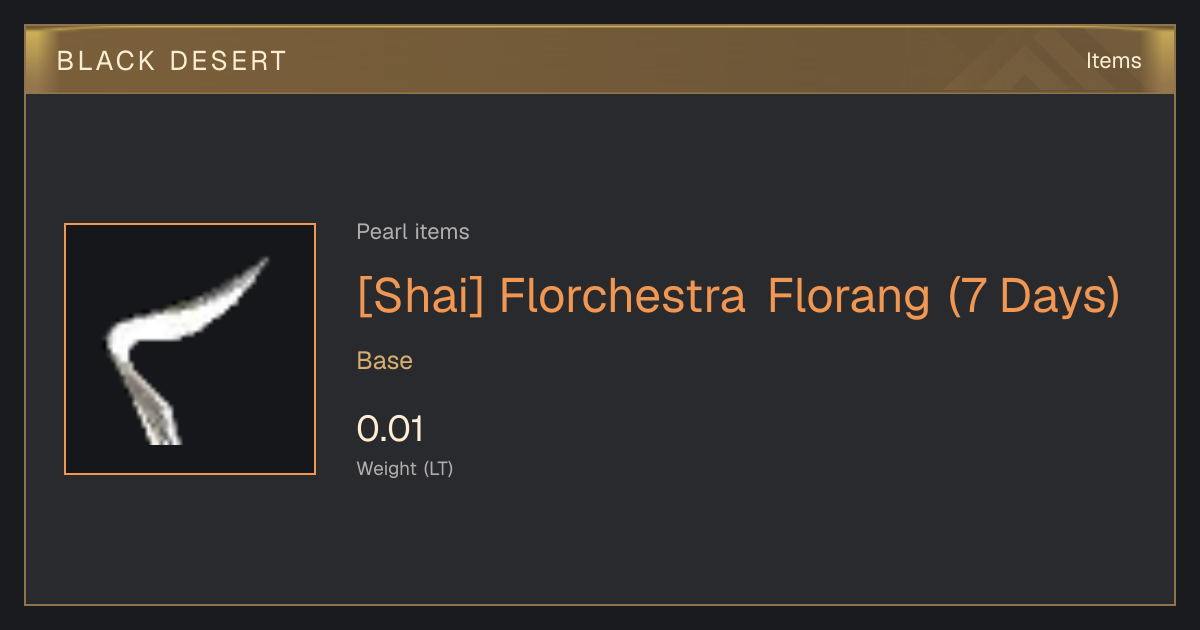The width and height of the screenshot is (1200, 630).
Task: Click the word Florchestra in the title
Action: 622,297
